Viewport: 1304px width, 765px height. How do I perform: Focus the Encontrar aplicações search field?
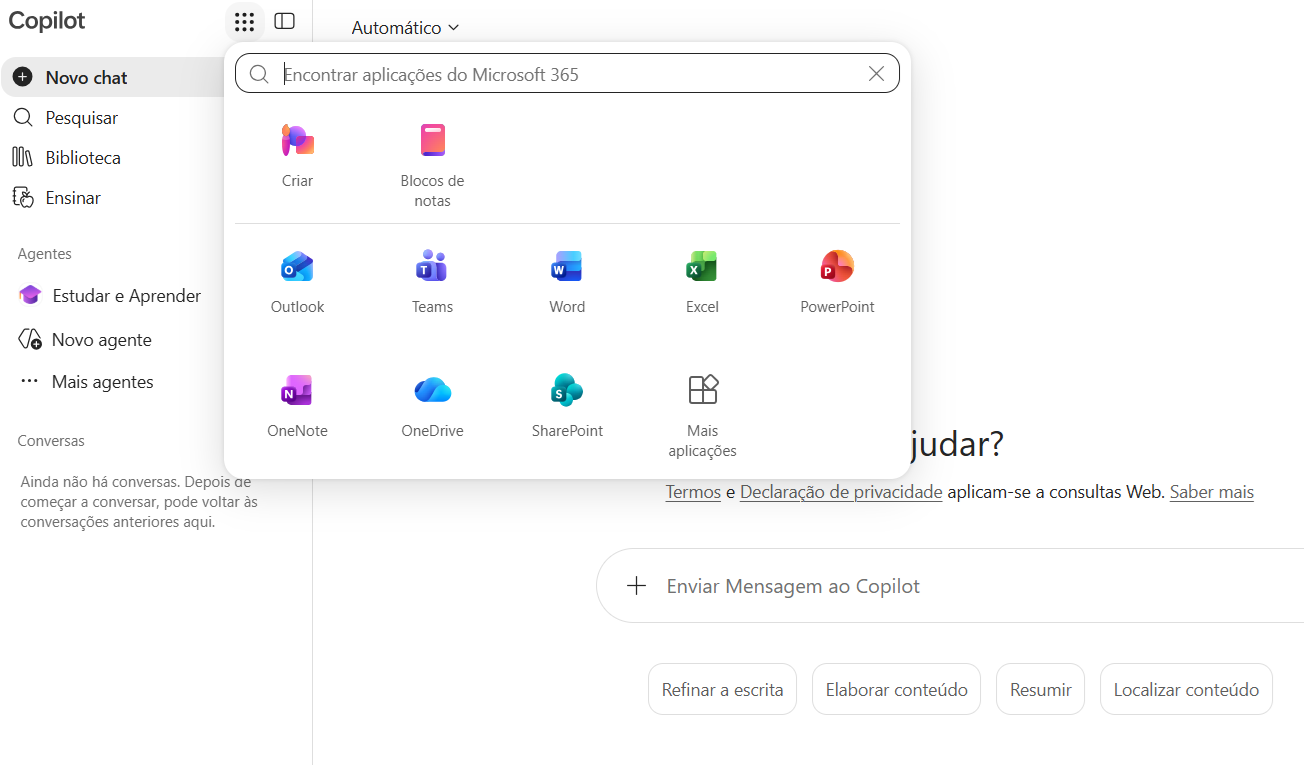click(568, 74)
